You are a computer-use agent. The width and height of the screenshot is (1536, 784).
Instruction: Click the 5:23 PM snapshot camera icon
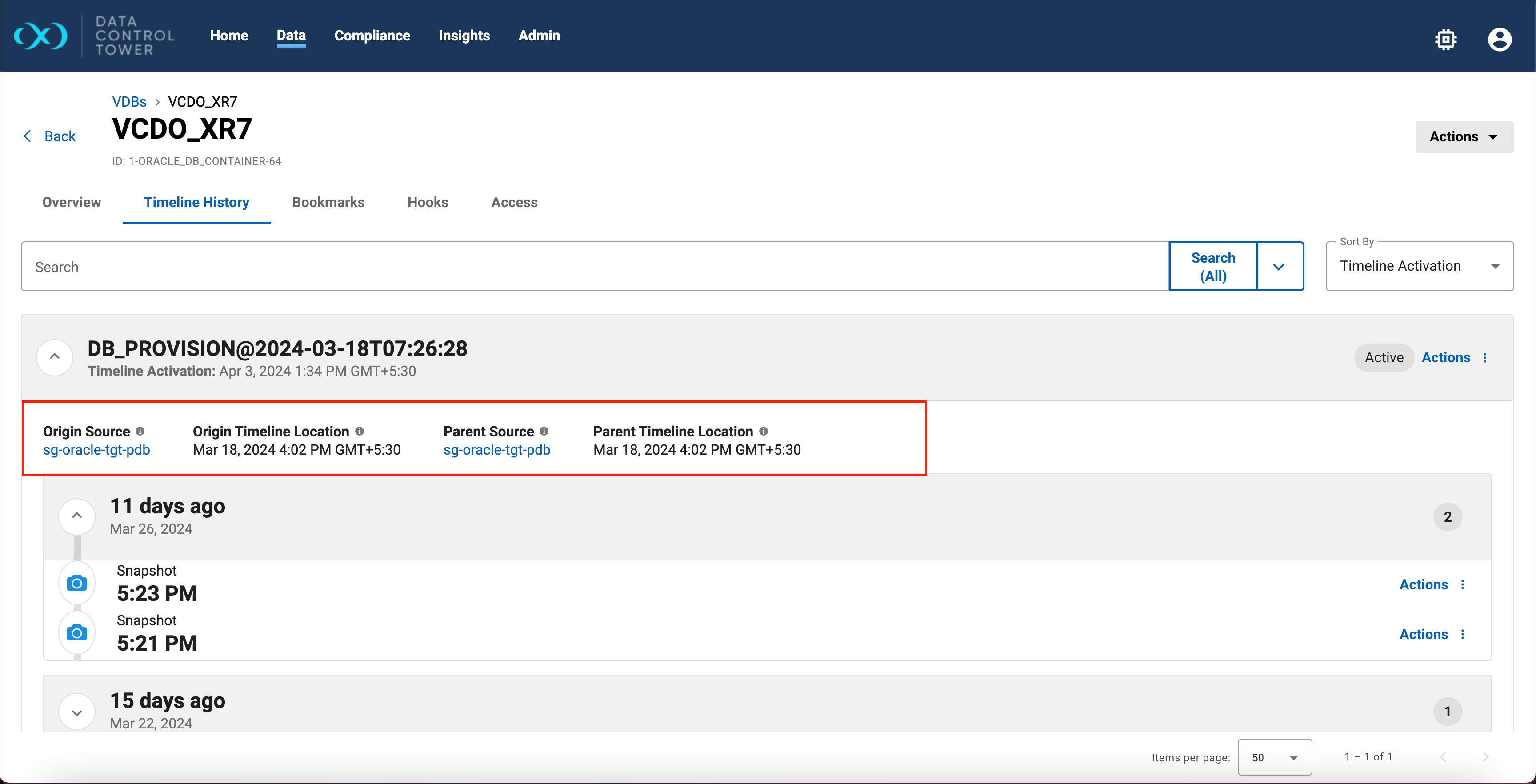click(77, 583)
